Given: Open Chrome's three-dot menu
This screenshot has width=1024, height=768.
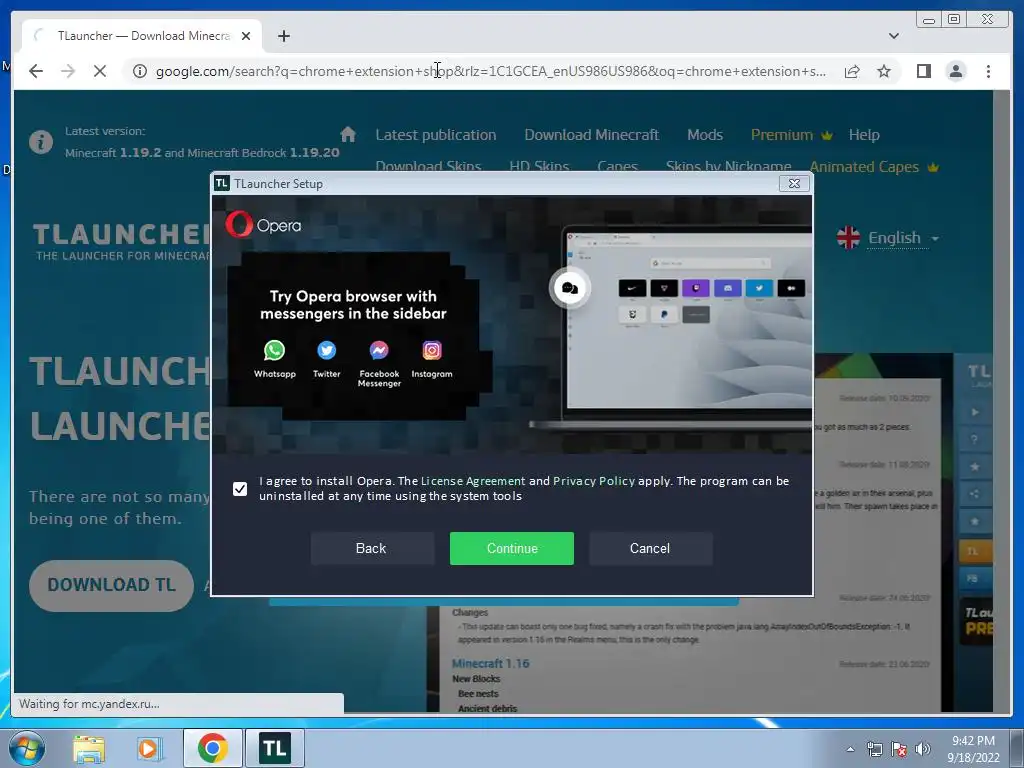Looking at the screenshot, I should 988,71.
